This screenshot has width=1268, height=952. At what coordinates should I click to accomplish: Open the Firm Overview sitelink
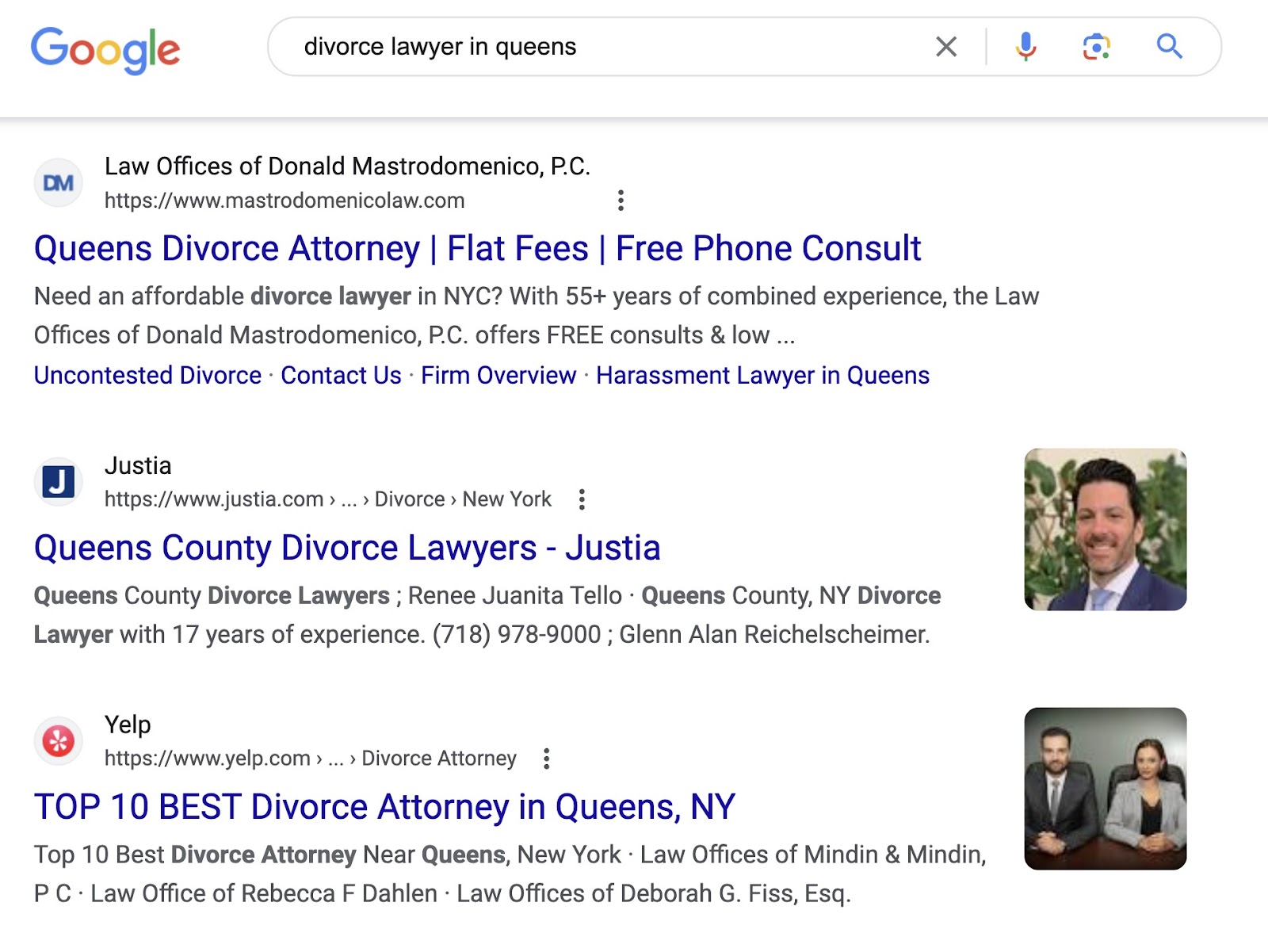click(x=498, y=375)
